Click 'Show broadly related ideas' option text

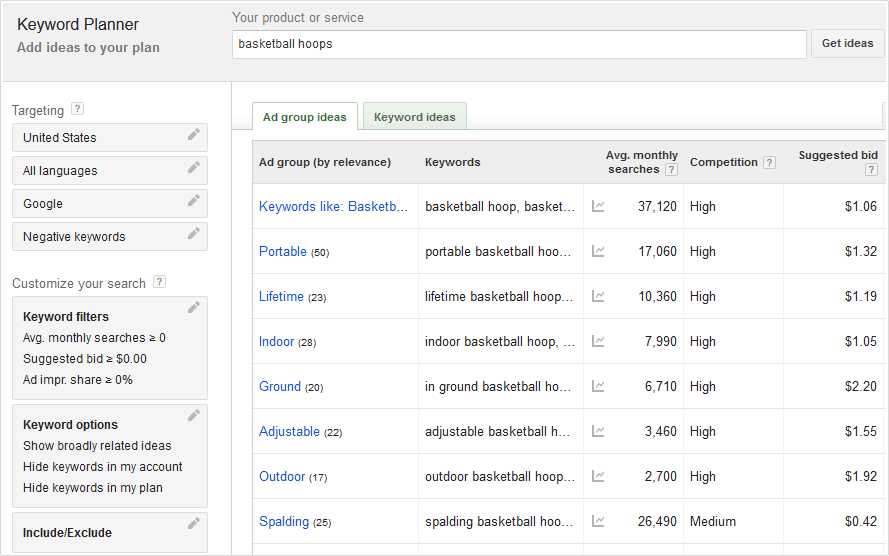pyautogui.click(x=97, y=446)
